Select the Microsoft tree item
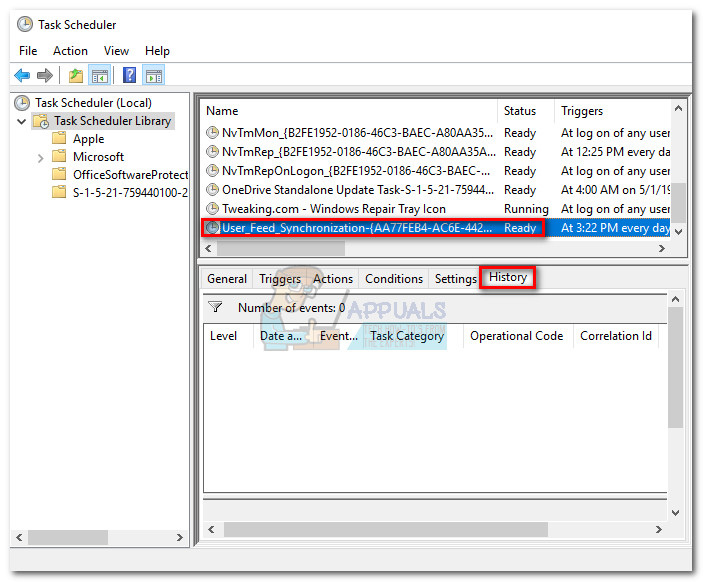 98,156
